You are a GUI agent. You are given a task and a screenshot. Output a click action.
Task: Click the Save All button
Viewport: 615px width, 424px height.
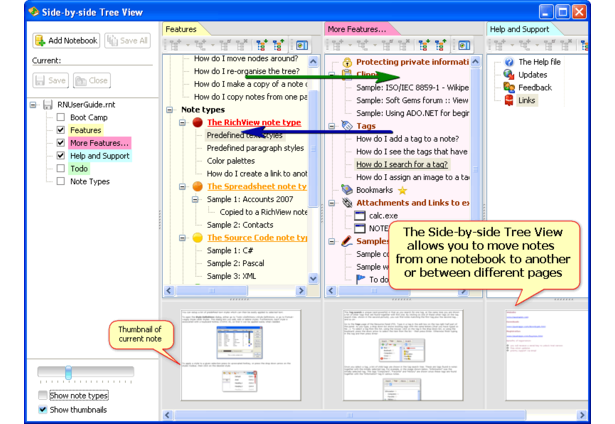coord(127,40)
